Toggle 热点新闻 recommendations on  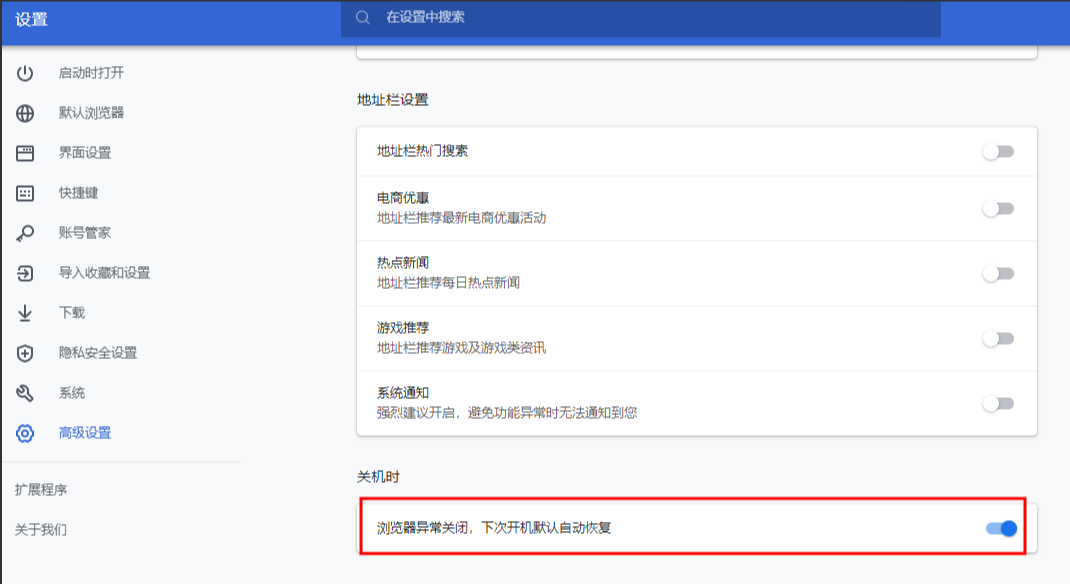point(998,273)
